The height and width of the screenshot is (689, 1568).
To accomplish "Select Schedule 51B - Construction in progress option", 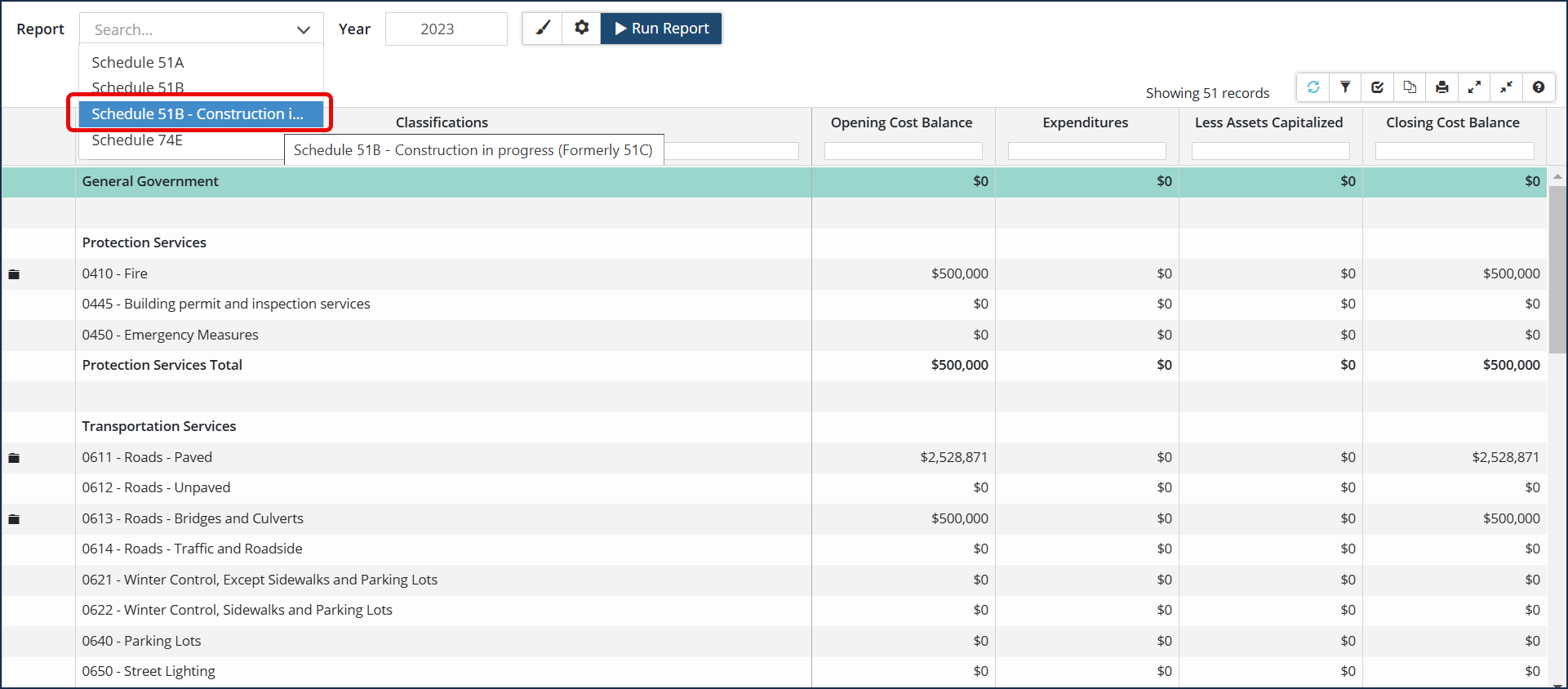I will (198, 114).
